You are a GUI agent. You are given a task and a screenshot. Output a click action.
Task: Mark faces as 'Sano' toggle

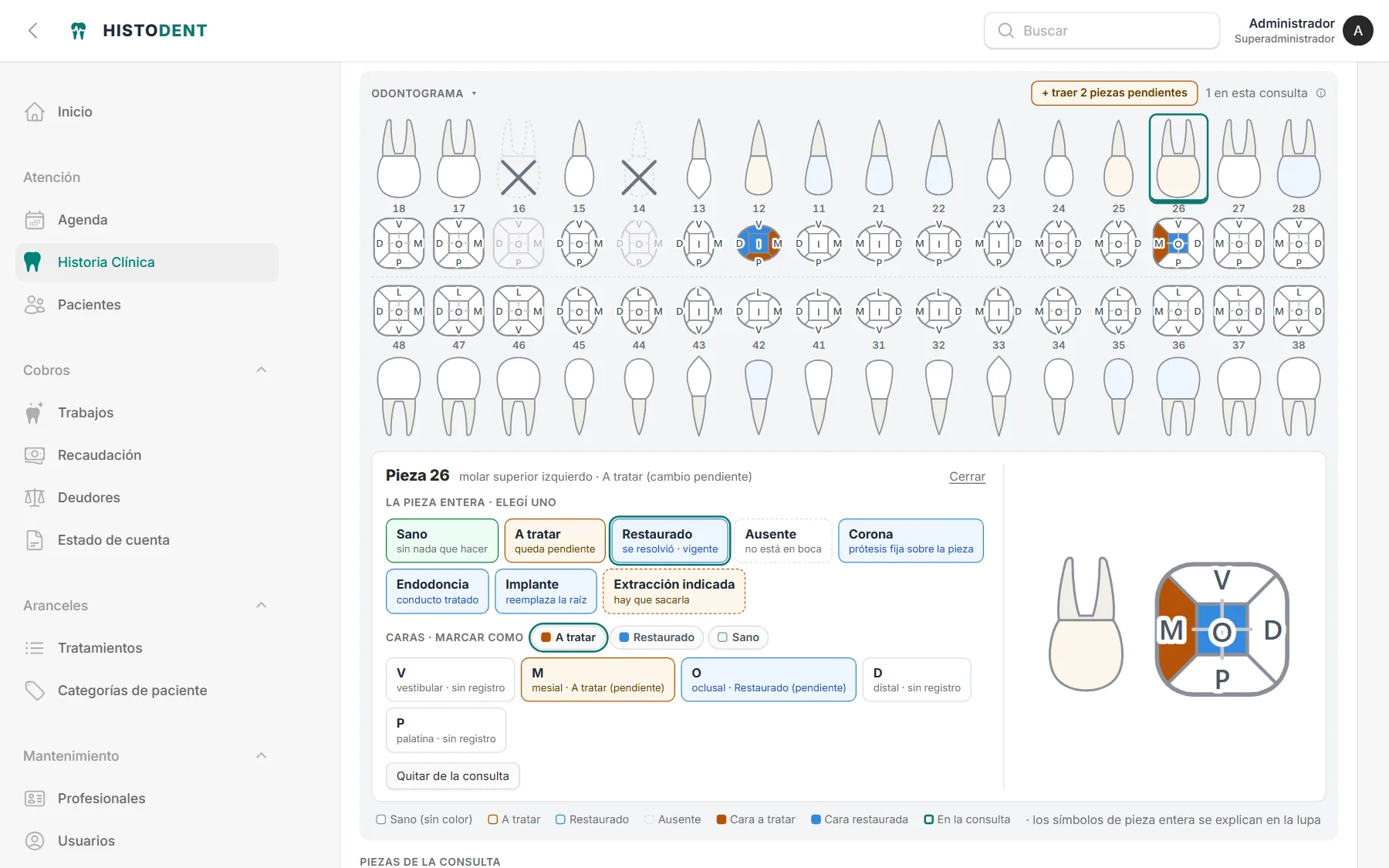point(738,637)
